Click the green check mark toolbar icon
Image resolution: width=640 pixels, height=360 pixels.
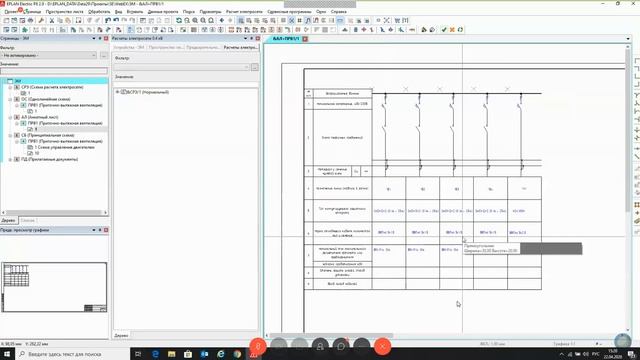444,30
